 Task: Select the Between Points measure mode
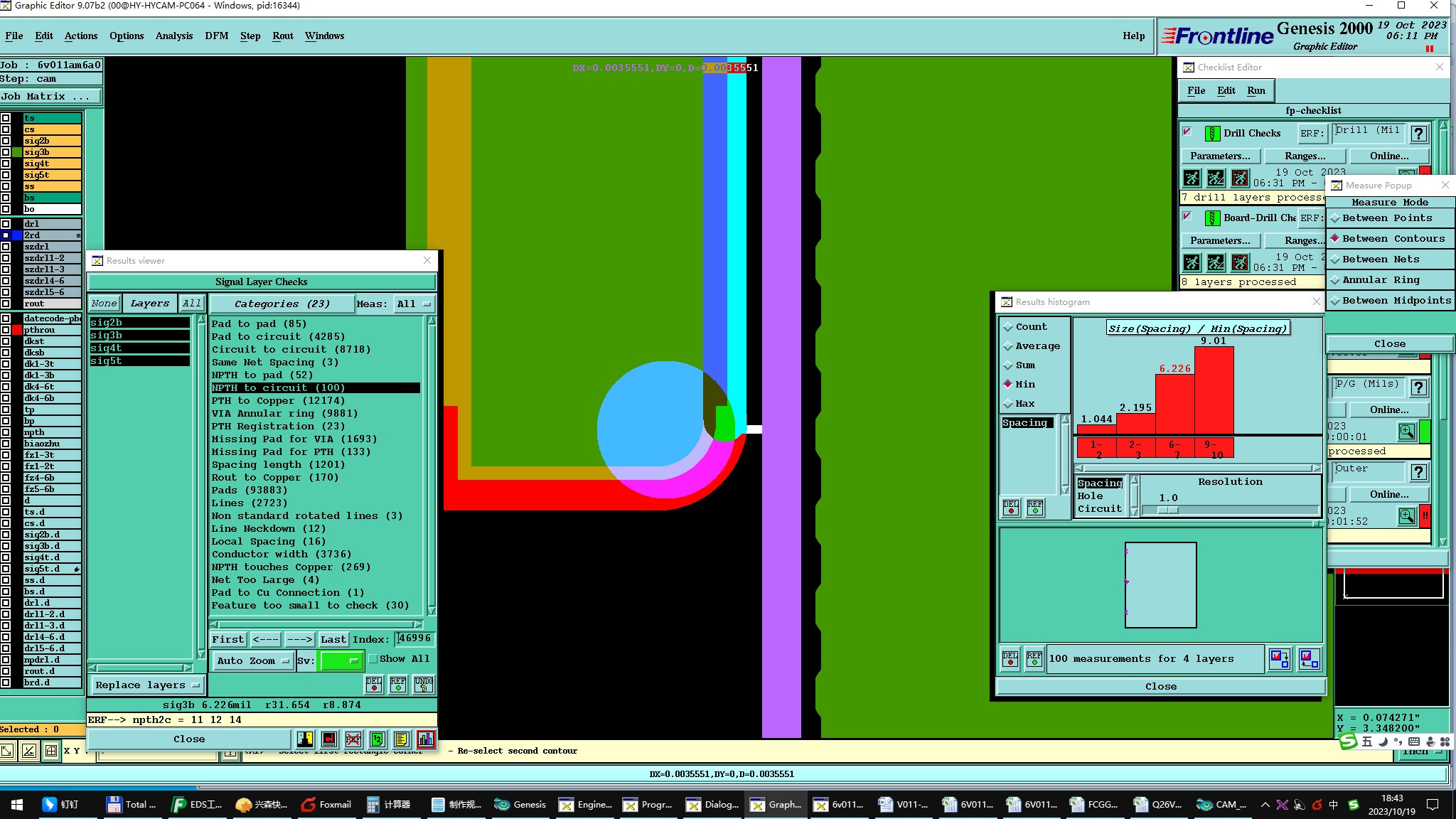(1386, 218)
